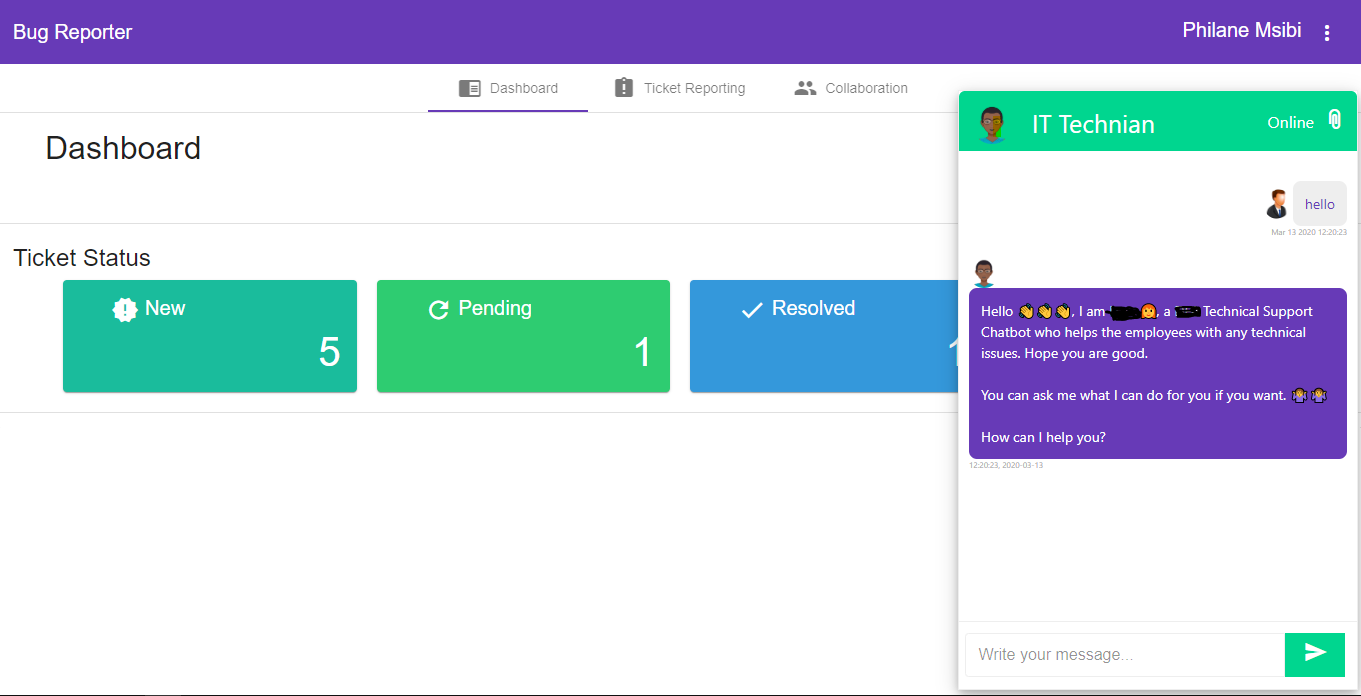Click the refresh icon on the Pending card

[438, 309]
